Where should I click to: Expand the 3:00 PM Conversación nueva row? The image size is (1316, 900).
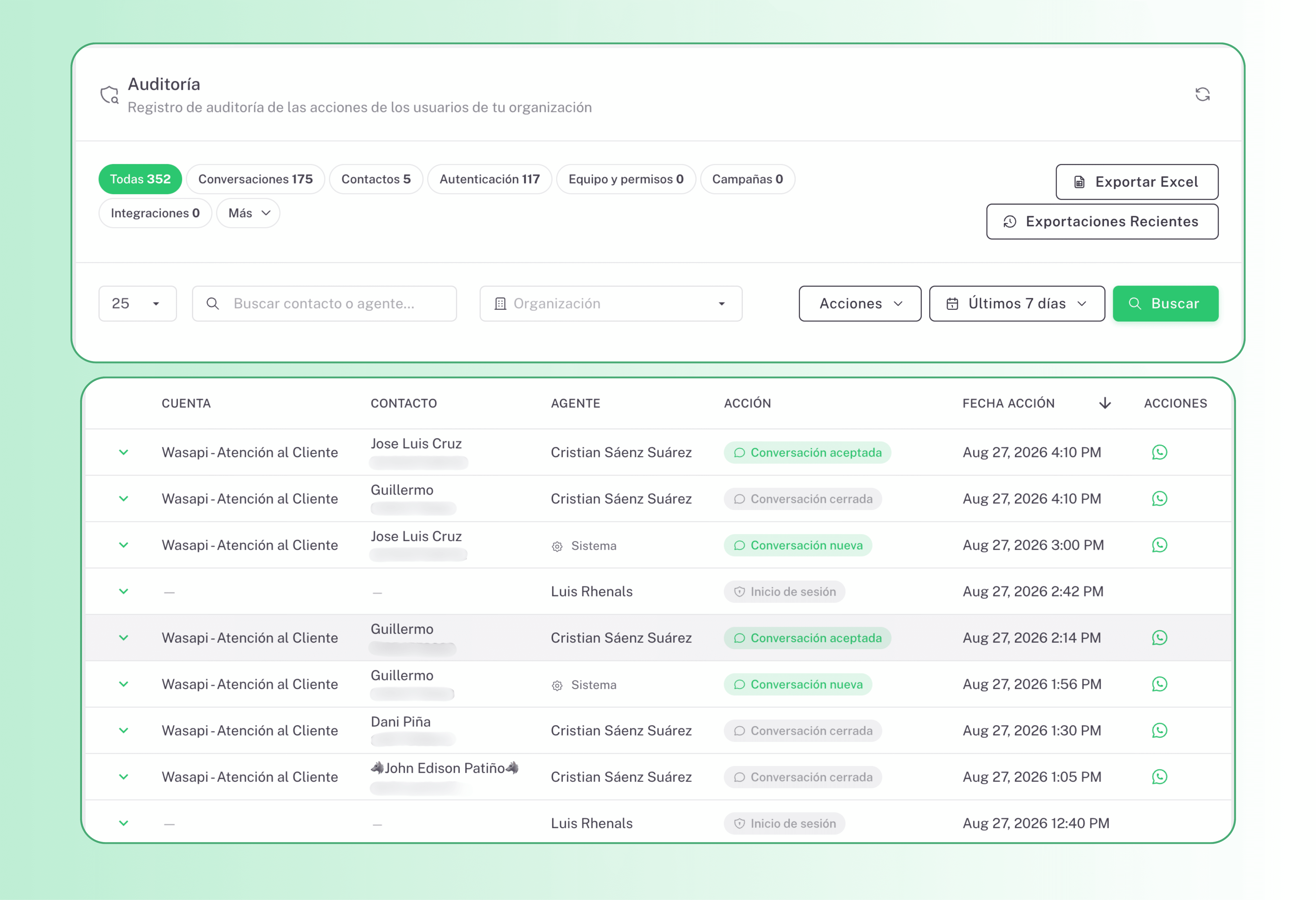(x=123, y=545)
